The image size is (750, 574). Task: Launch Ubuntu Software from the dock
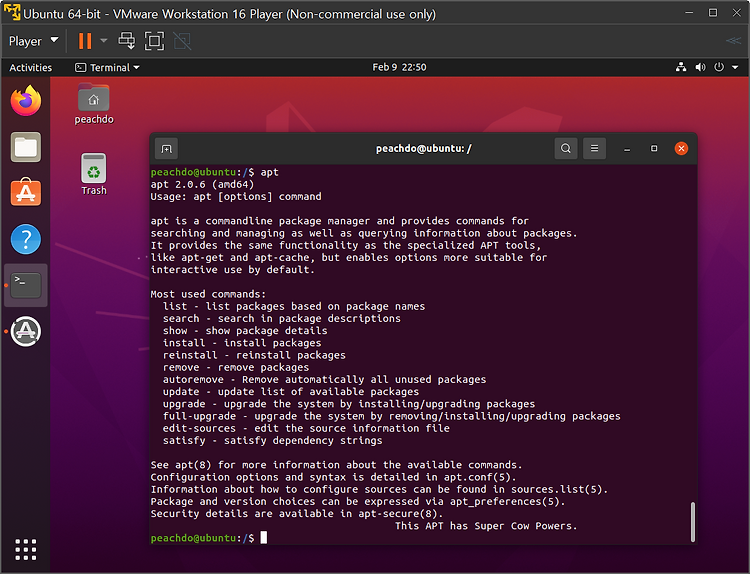(26, 192)
